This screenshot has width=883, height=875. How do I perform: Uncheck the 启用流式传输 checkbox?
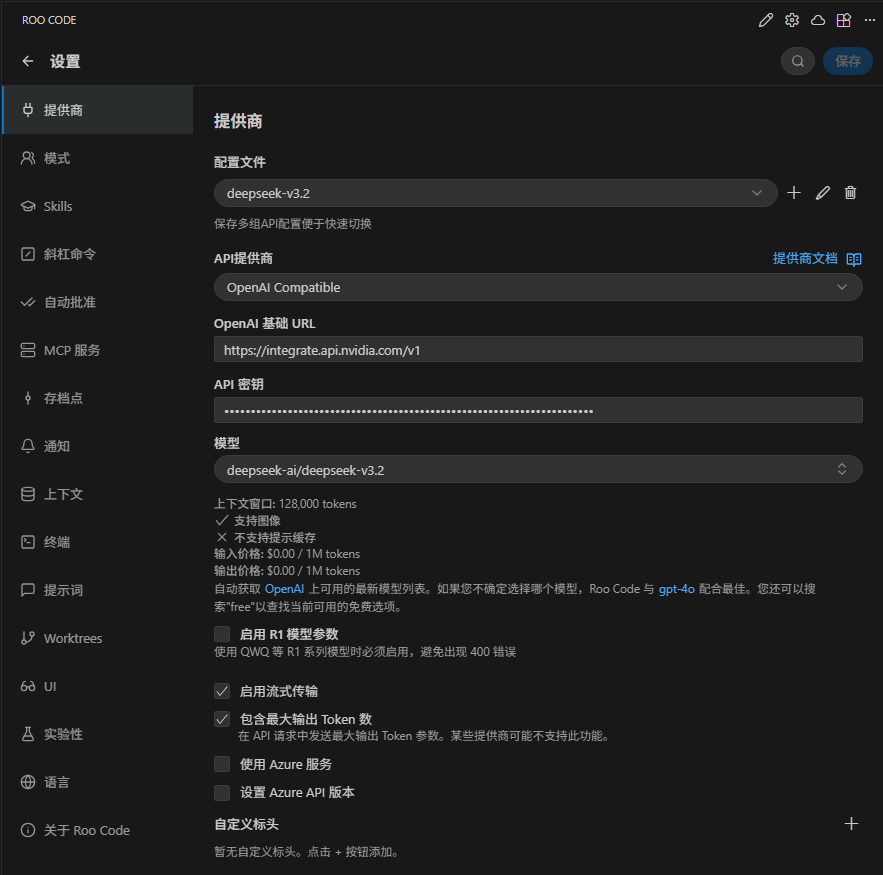click(x=222, y=691)
